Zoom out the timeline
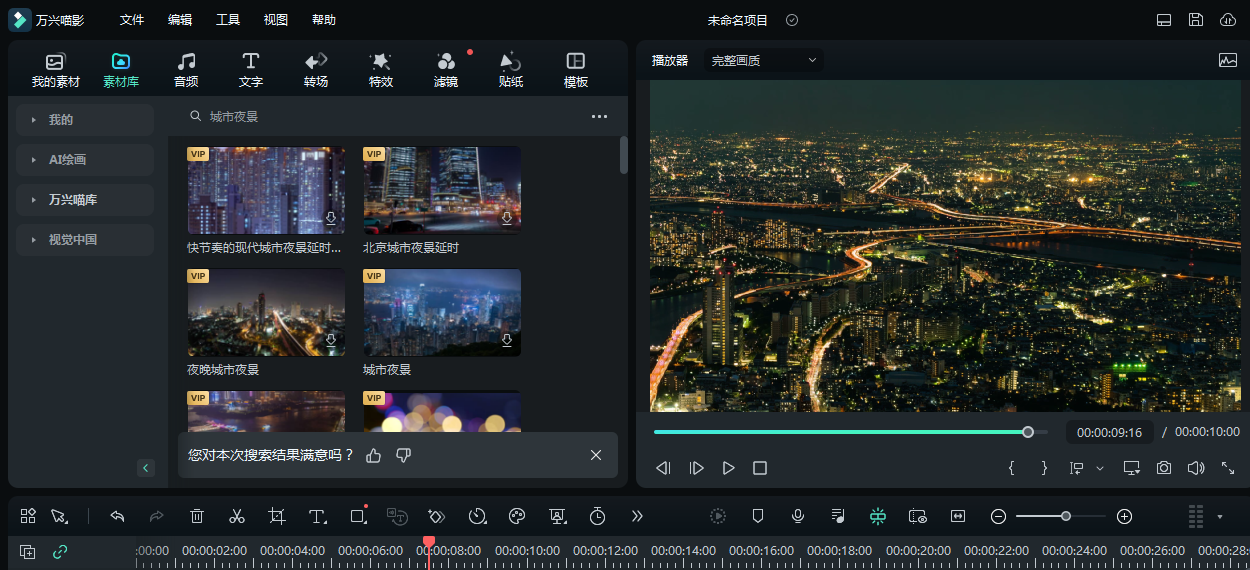This screenshot has height=570, width=1250. tap(998, 516)
